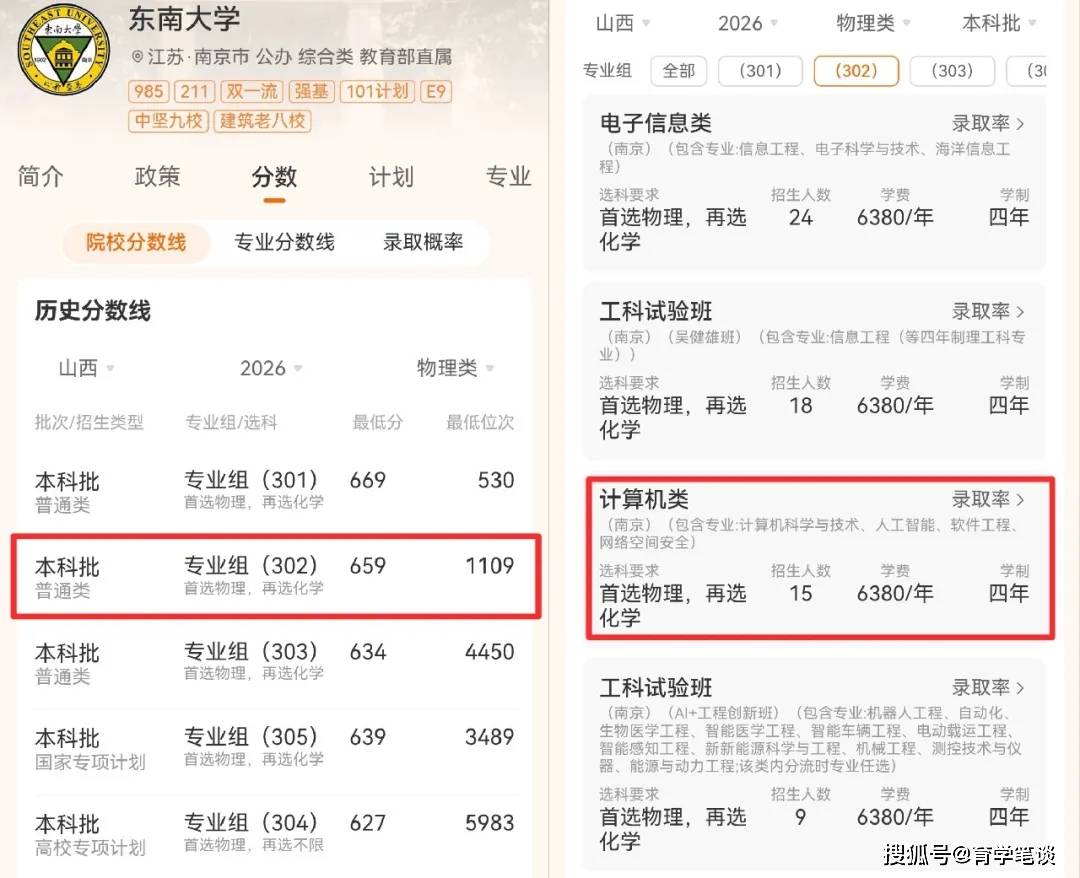Select the 分数 tab
The height and width of the screenshot is (878, 1080).
(274, 177)
